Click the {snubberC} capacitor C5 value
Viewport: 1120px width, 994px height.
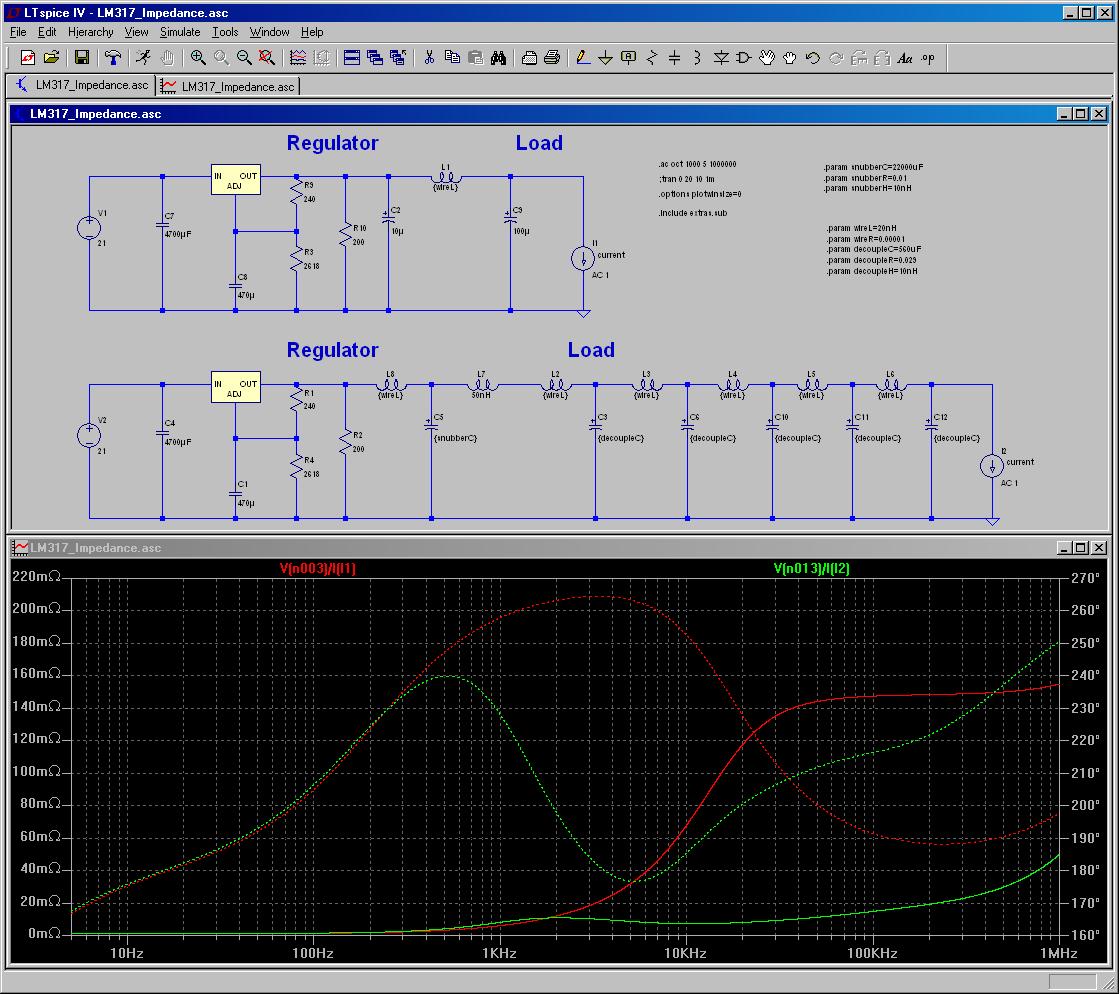coord(455,438)
